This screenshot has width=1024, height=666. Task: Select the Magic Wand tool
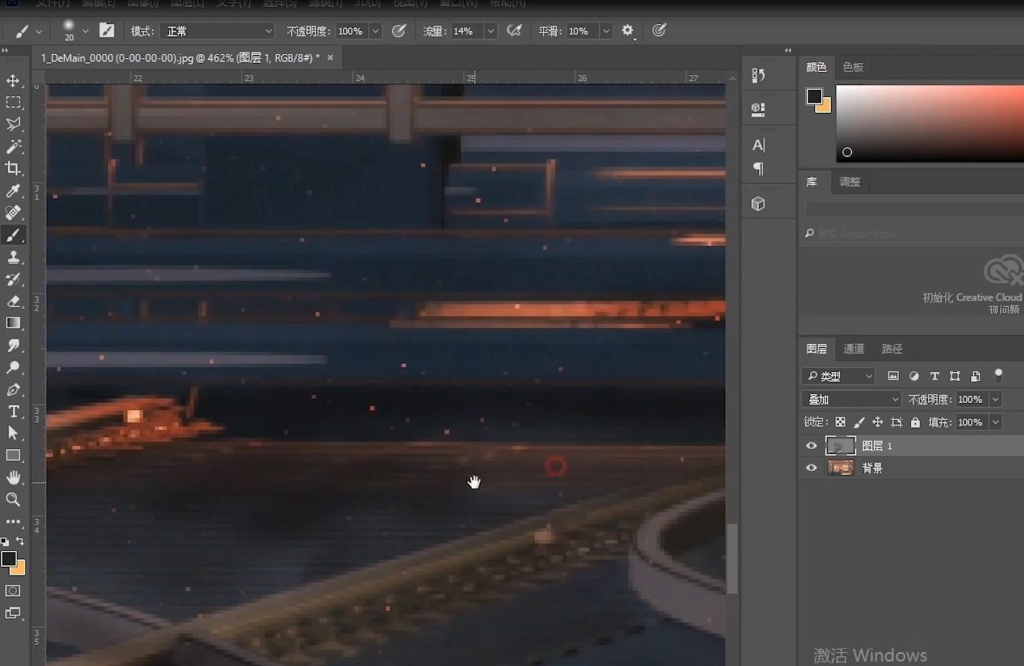tap(13, 146)
